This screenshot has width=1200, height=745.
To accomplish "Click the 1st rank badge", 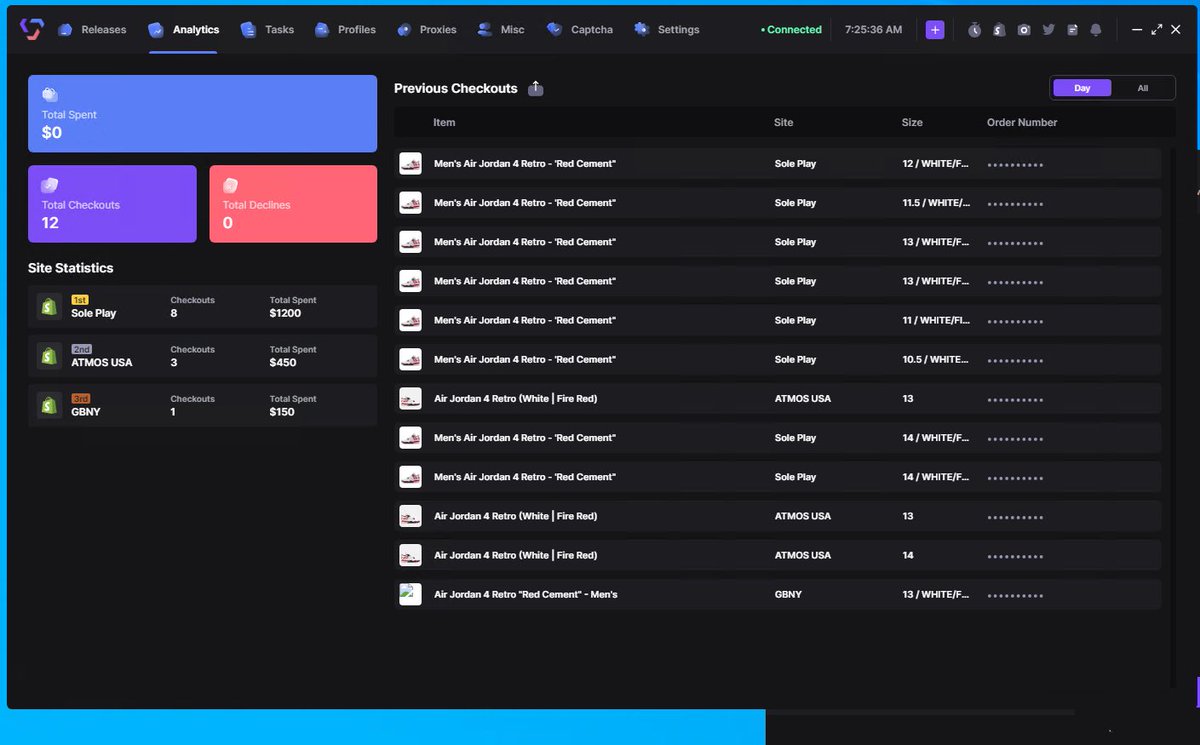I will pos(80,300).
